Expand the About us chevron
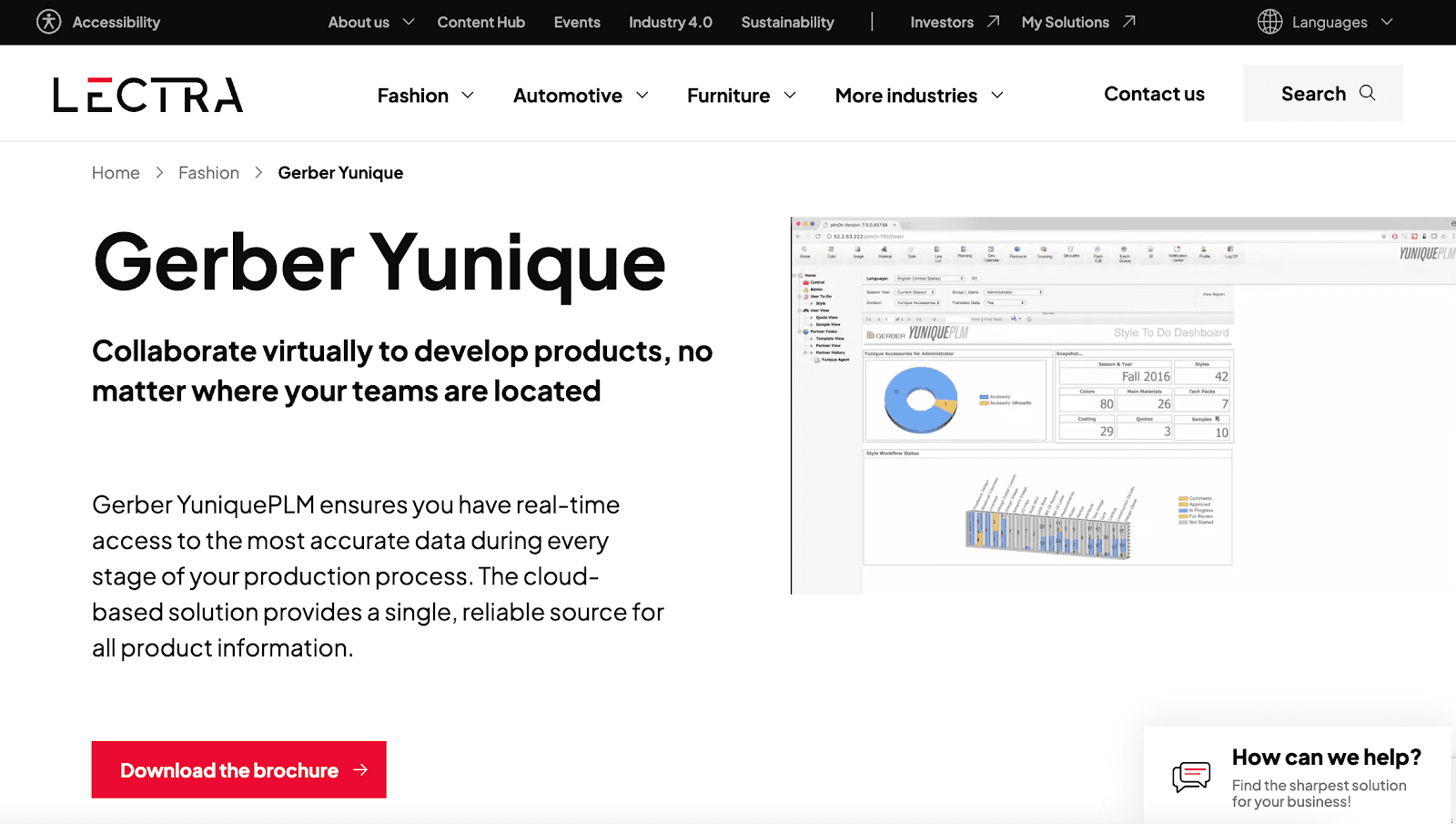This screenshot has height=824, width=1456. (x=409, y=22)
